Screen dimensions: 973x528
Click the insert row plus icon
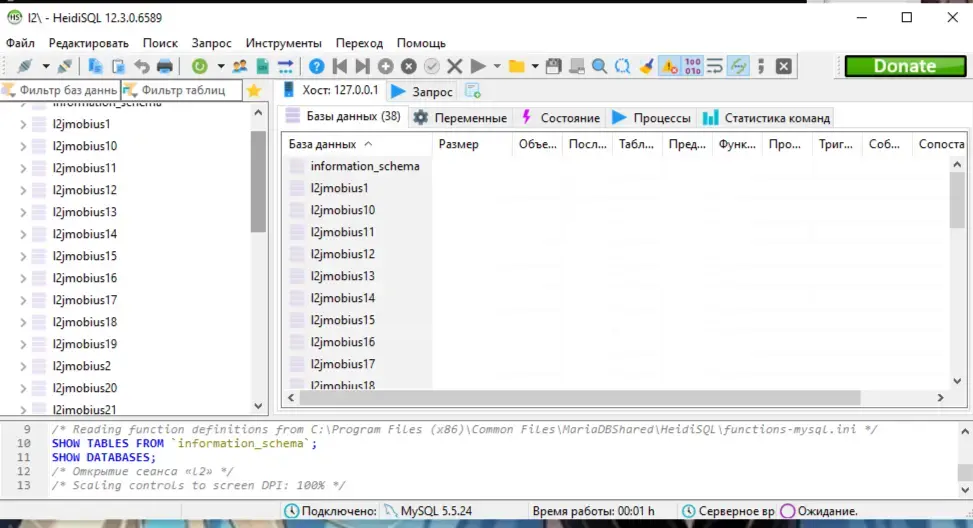point(385,66)
